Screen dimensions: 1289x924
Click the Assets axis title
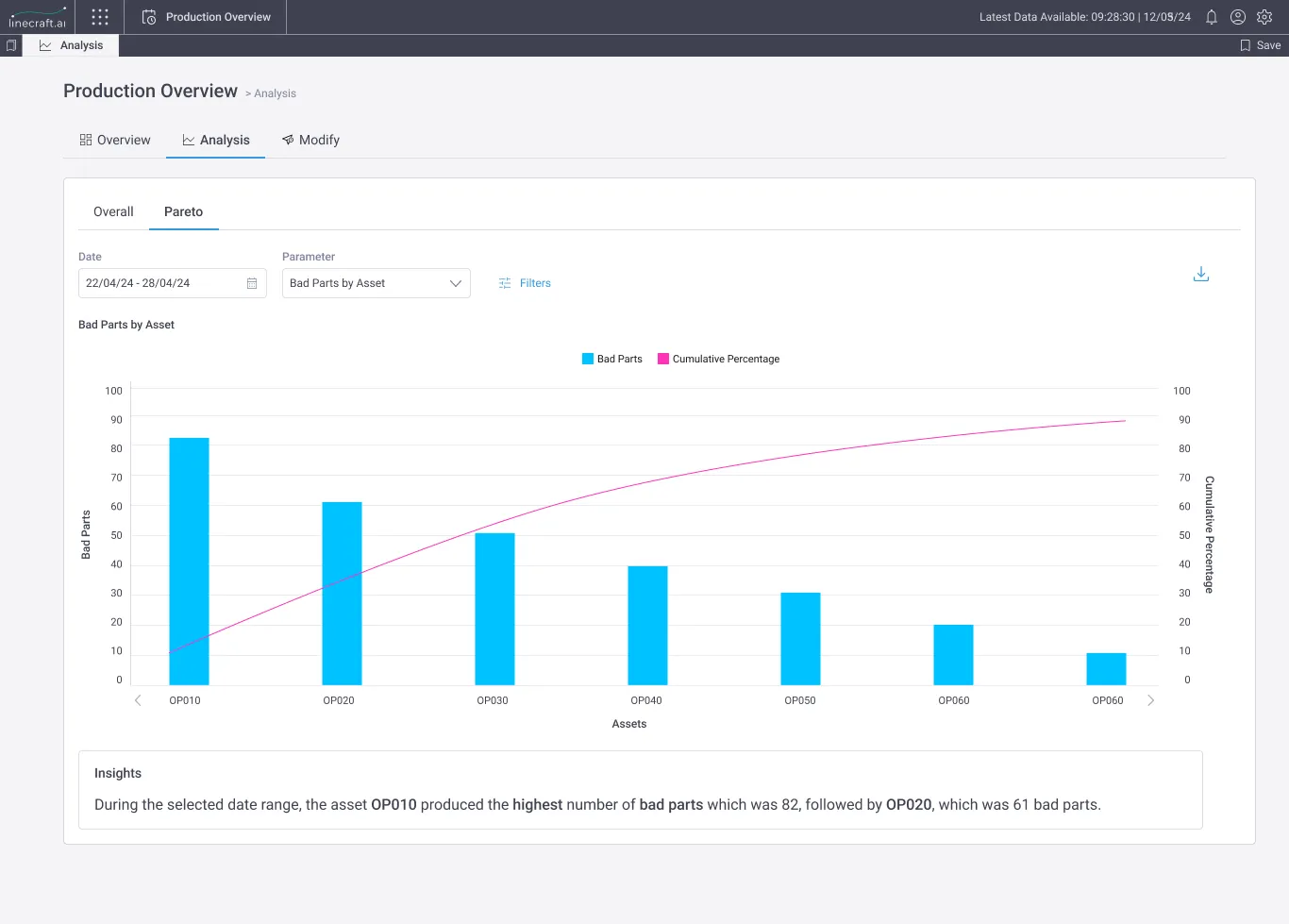pyautogui.click(x=629, y=724)
